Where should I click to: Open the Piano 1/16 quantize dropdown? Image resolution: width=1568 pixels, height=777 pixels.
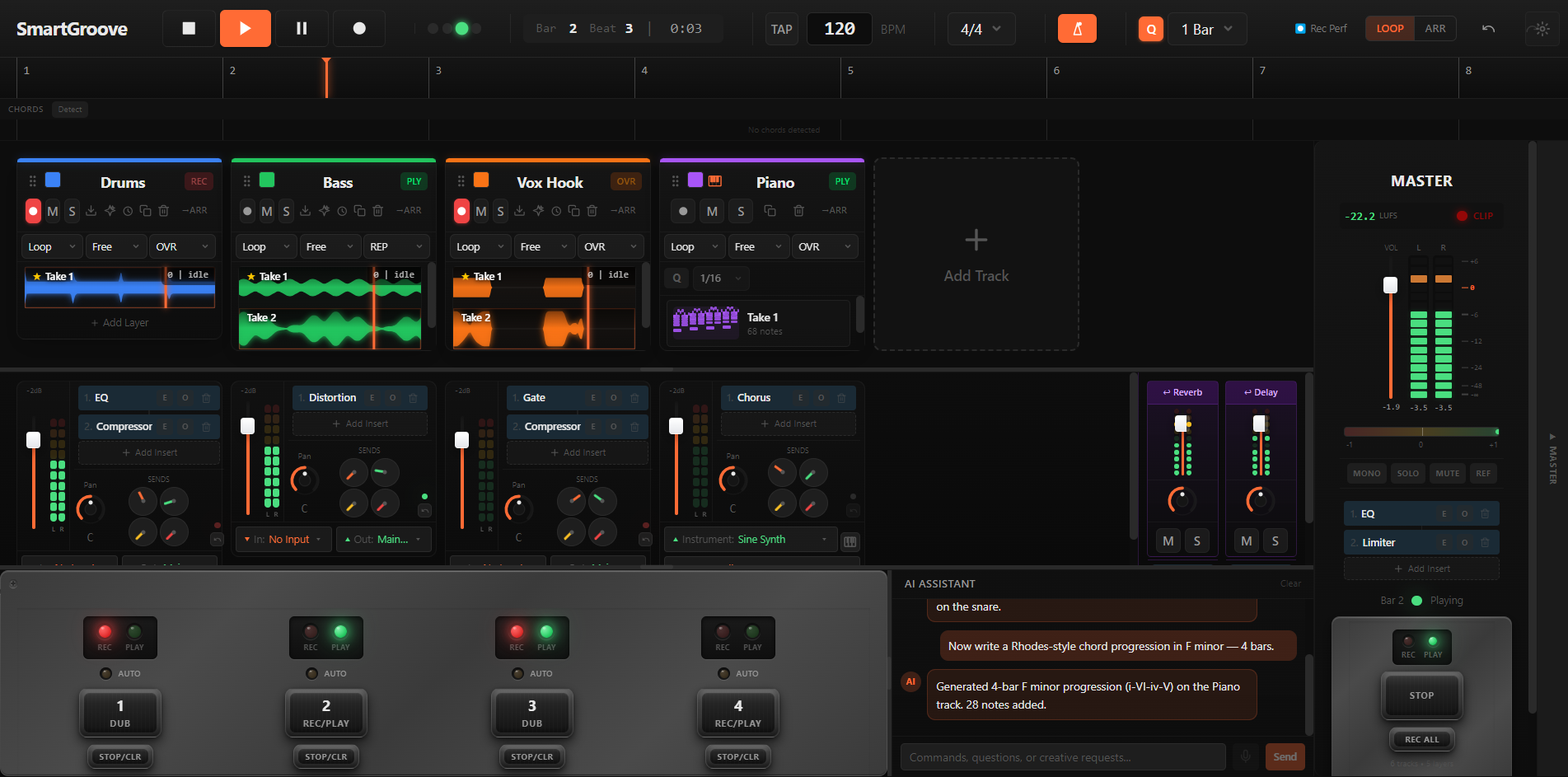click(x=721, y=279)
